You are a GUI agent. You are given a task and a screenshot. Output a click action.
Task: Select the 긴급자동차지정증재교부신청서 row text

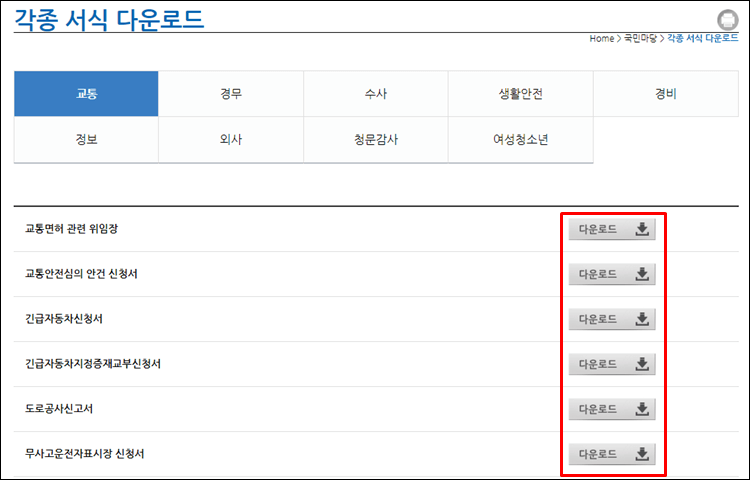(93, 364)
